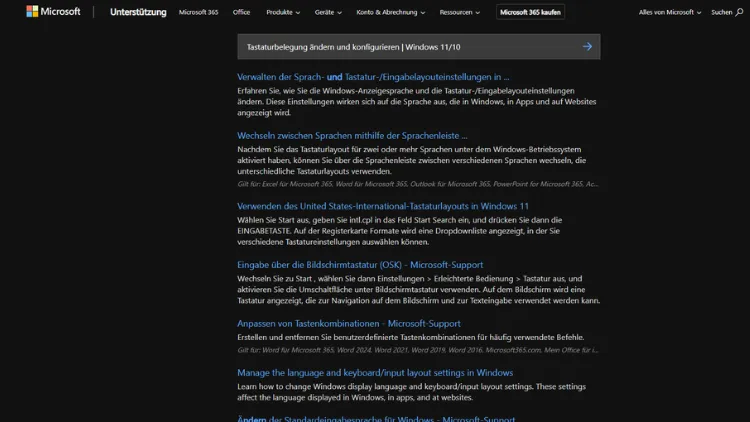Expand the Alles von Microsoft dropdown

tap(670, 12)
